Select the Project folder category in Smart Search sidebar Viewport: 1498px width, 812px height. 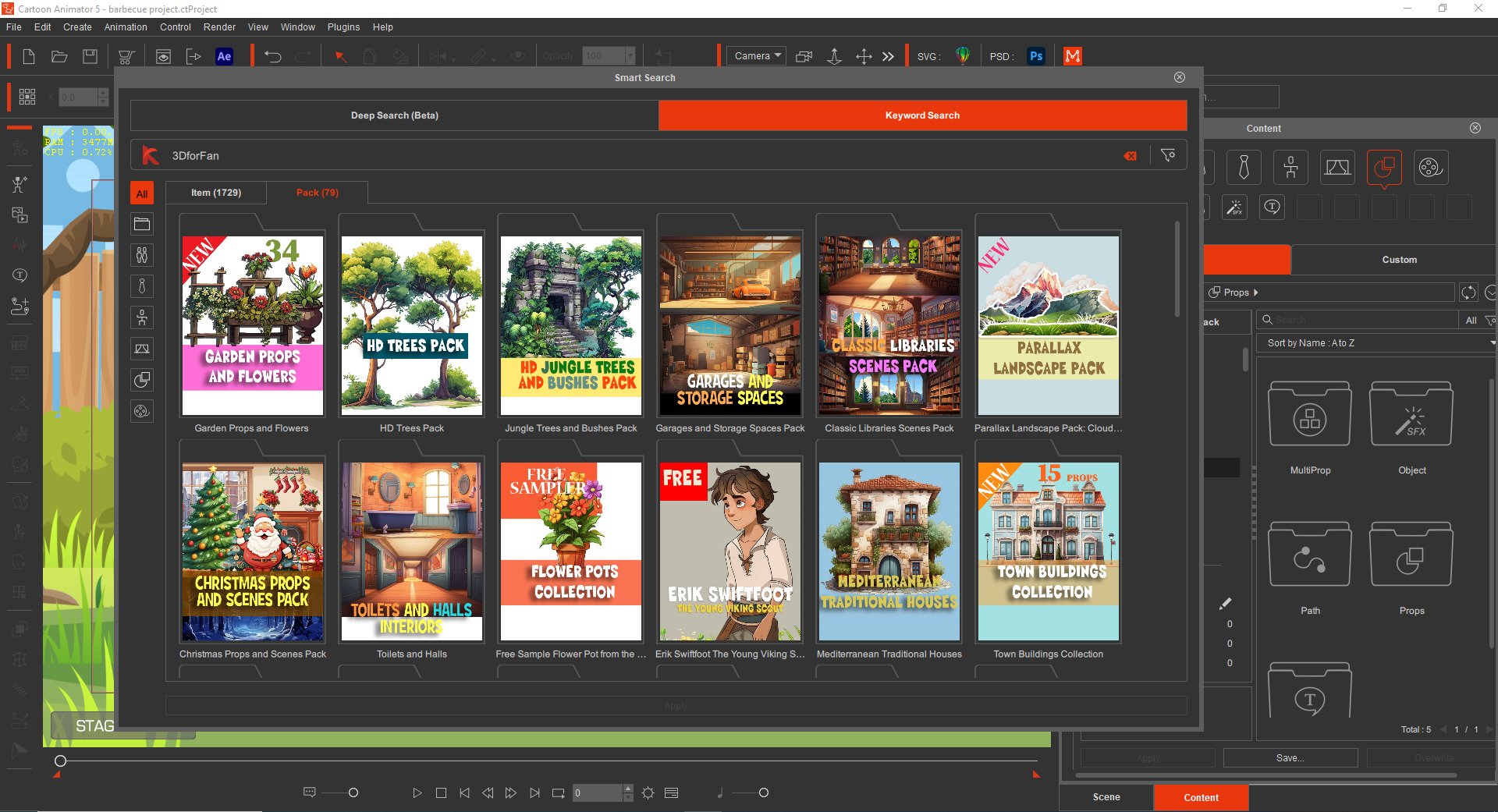click(x=142, y=224)
